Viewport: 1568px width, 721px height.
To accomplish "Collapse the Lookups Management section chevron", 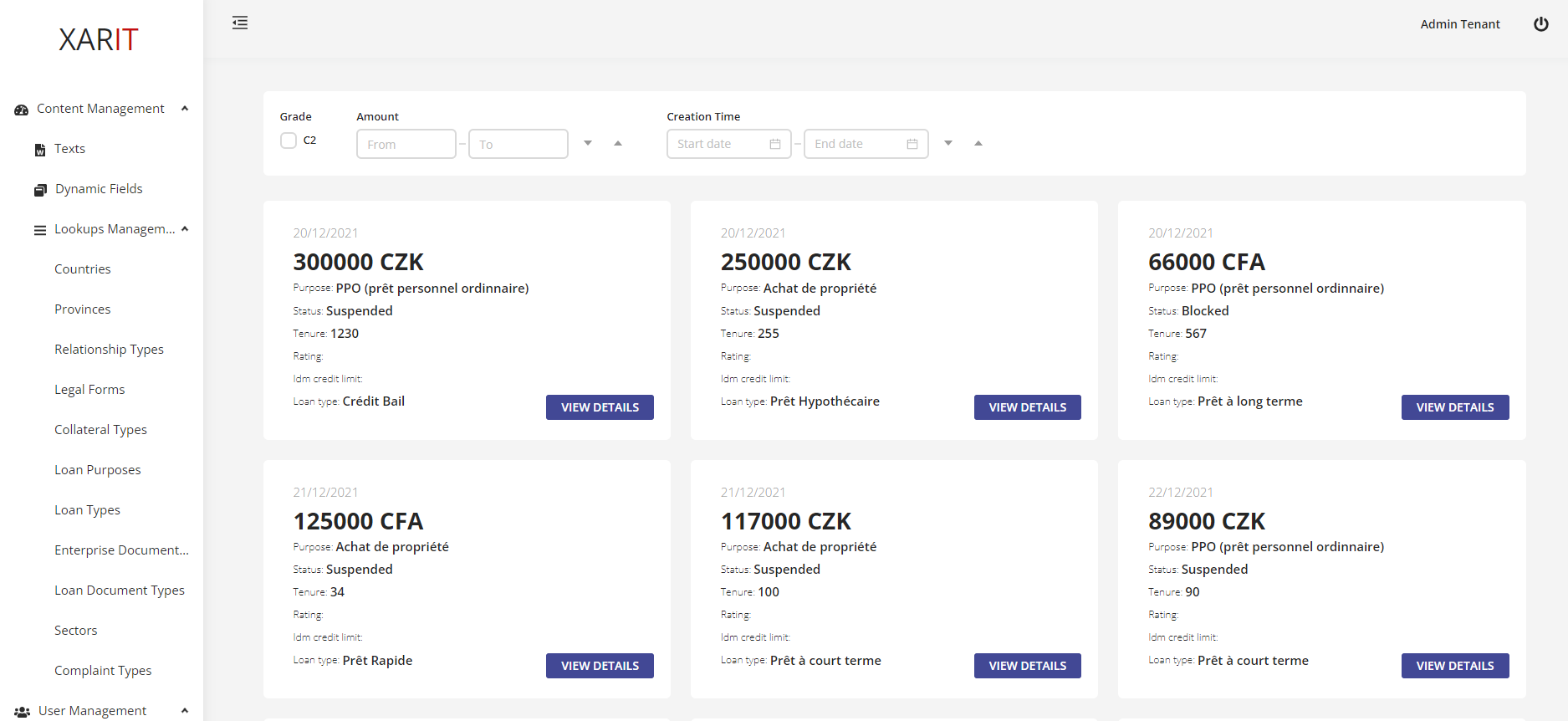I will (x=185, y=229).
